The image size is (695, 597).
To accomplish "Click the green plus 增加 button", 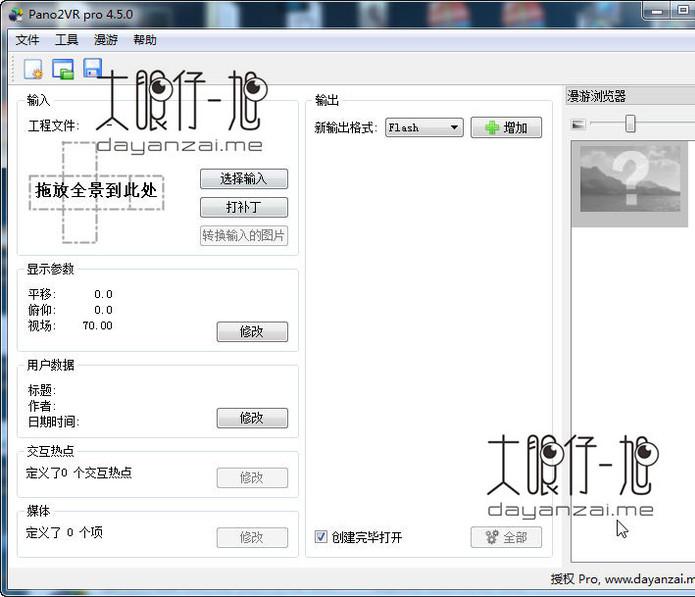I will point(513,128).
